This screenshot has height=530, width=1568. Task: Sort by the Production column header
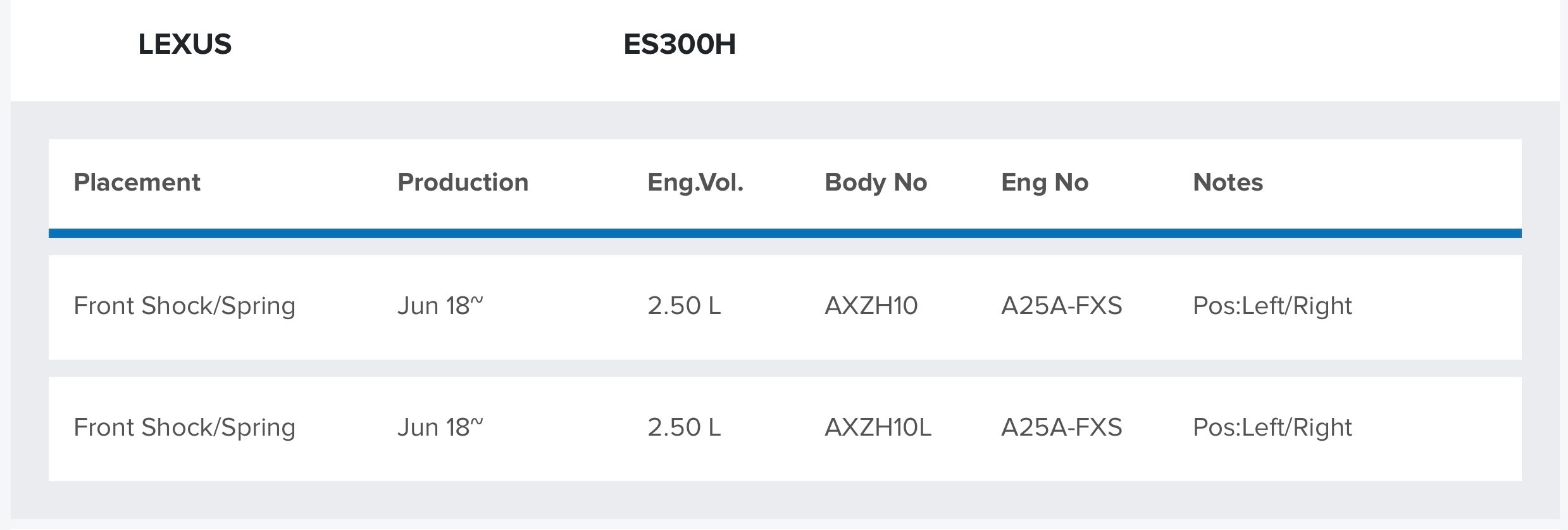click(x=463, y=182)
